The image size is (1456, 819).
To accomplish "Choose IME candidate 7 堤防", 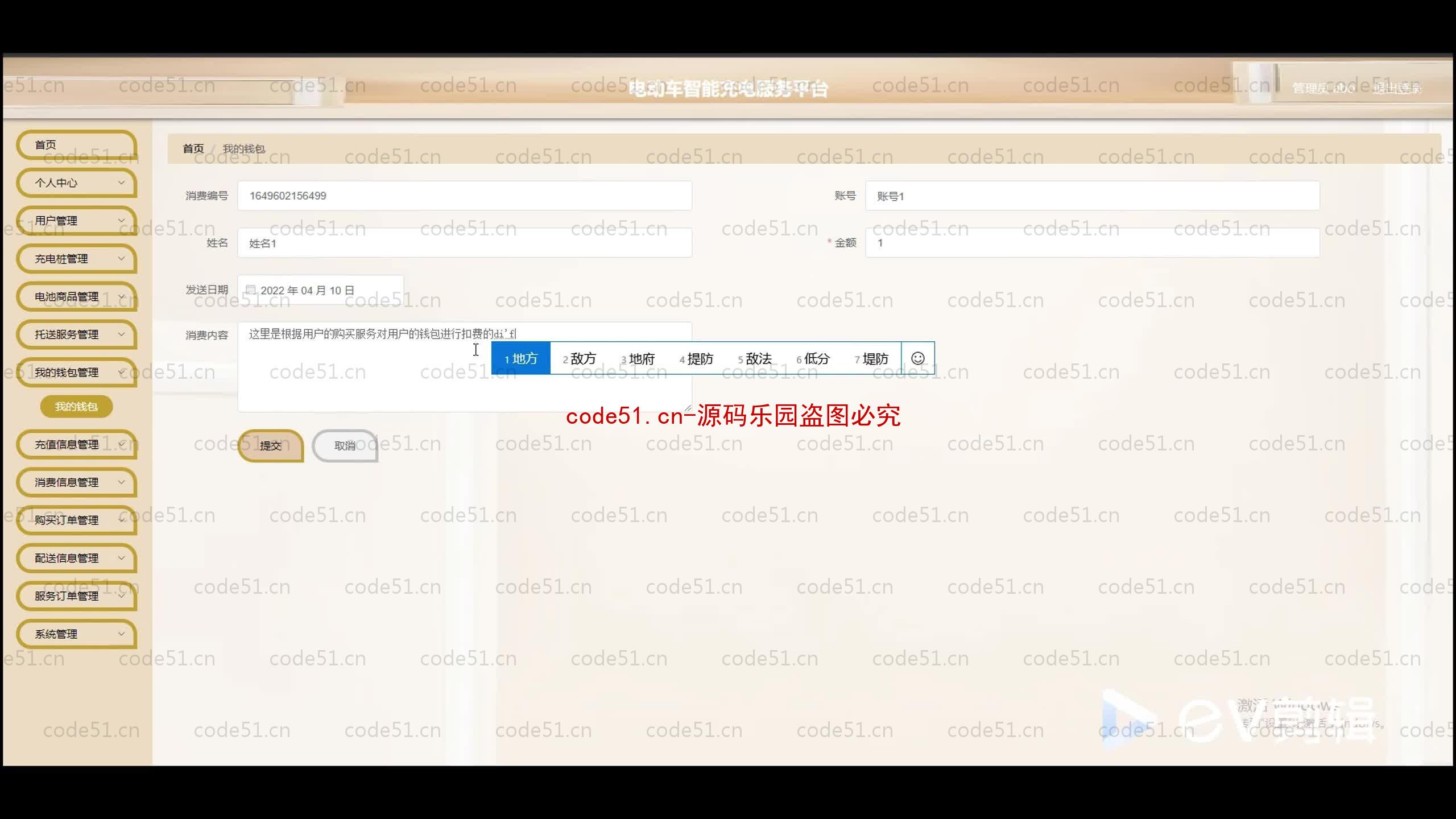I will click(x=871, y=358).
